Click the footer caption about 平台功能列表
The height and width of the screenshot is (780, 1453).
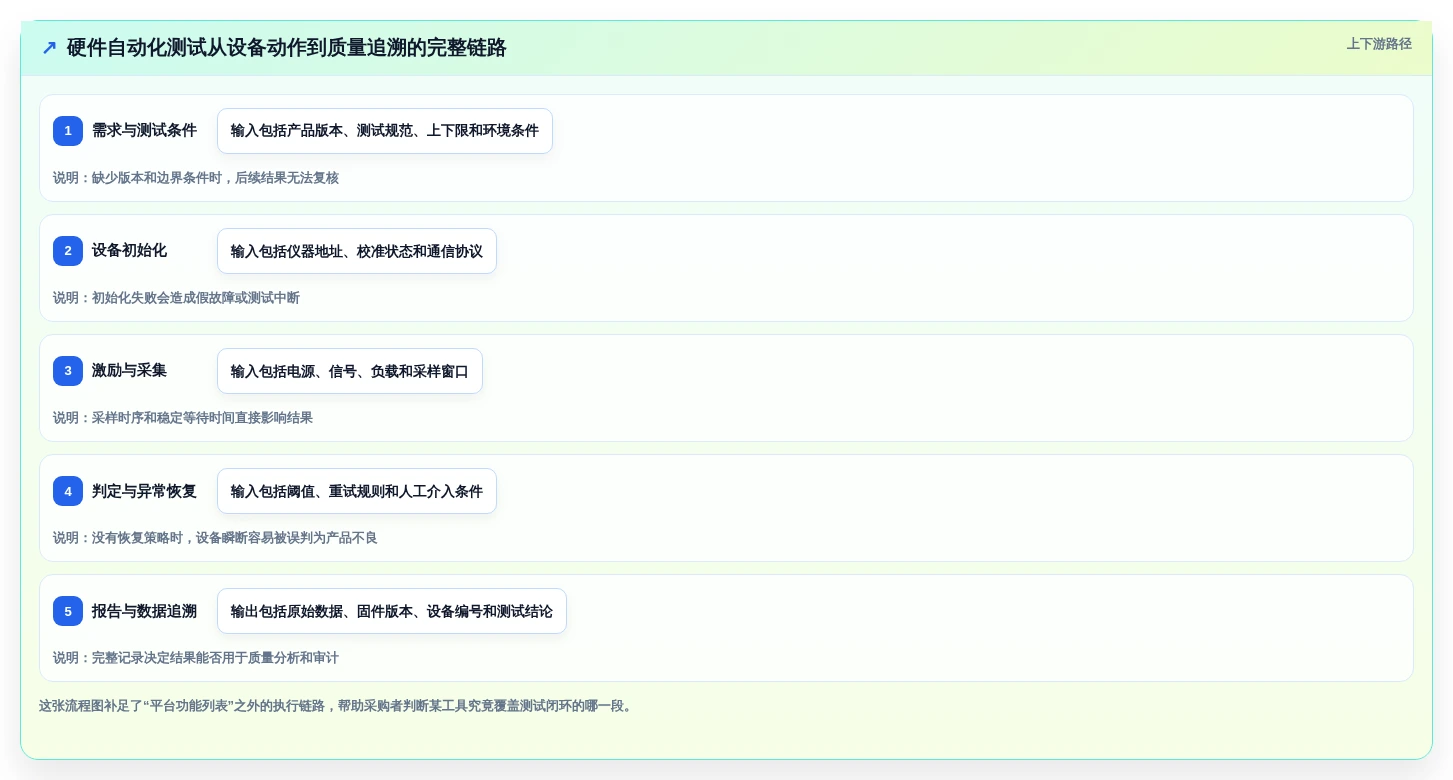click(337, 706)
